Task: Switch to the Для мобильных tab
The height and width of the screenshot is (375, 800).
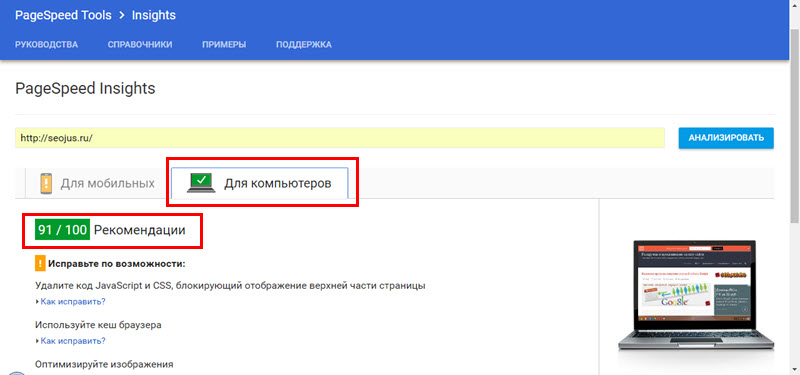Action: click(x=97, y=183)
